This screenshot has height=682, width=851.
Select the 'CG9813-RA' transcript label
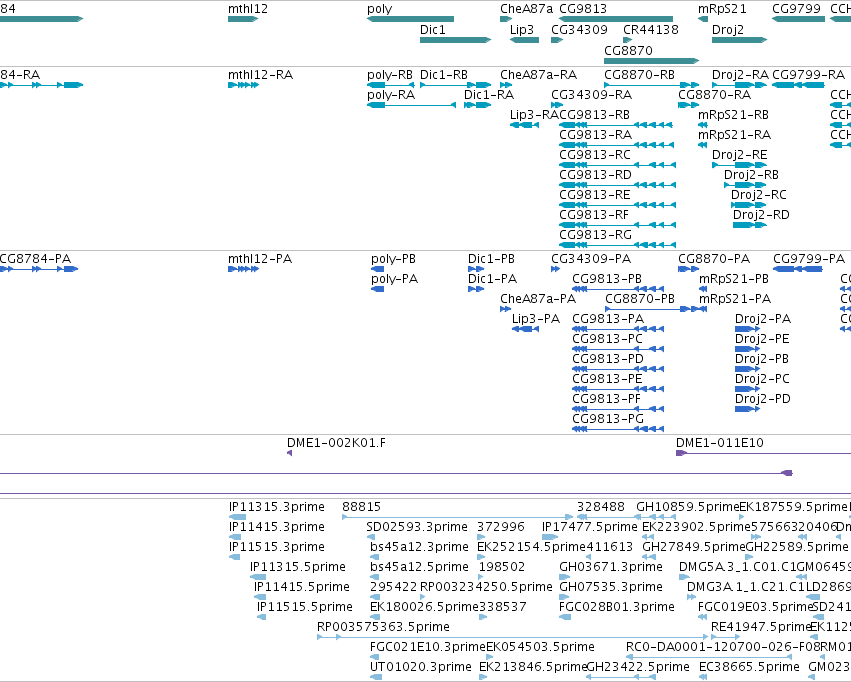click(595, 135)
